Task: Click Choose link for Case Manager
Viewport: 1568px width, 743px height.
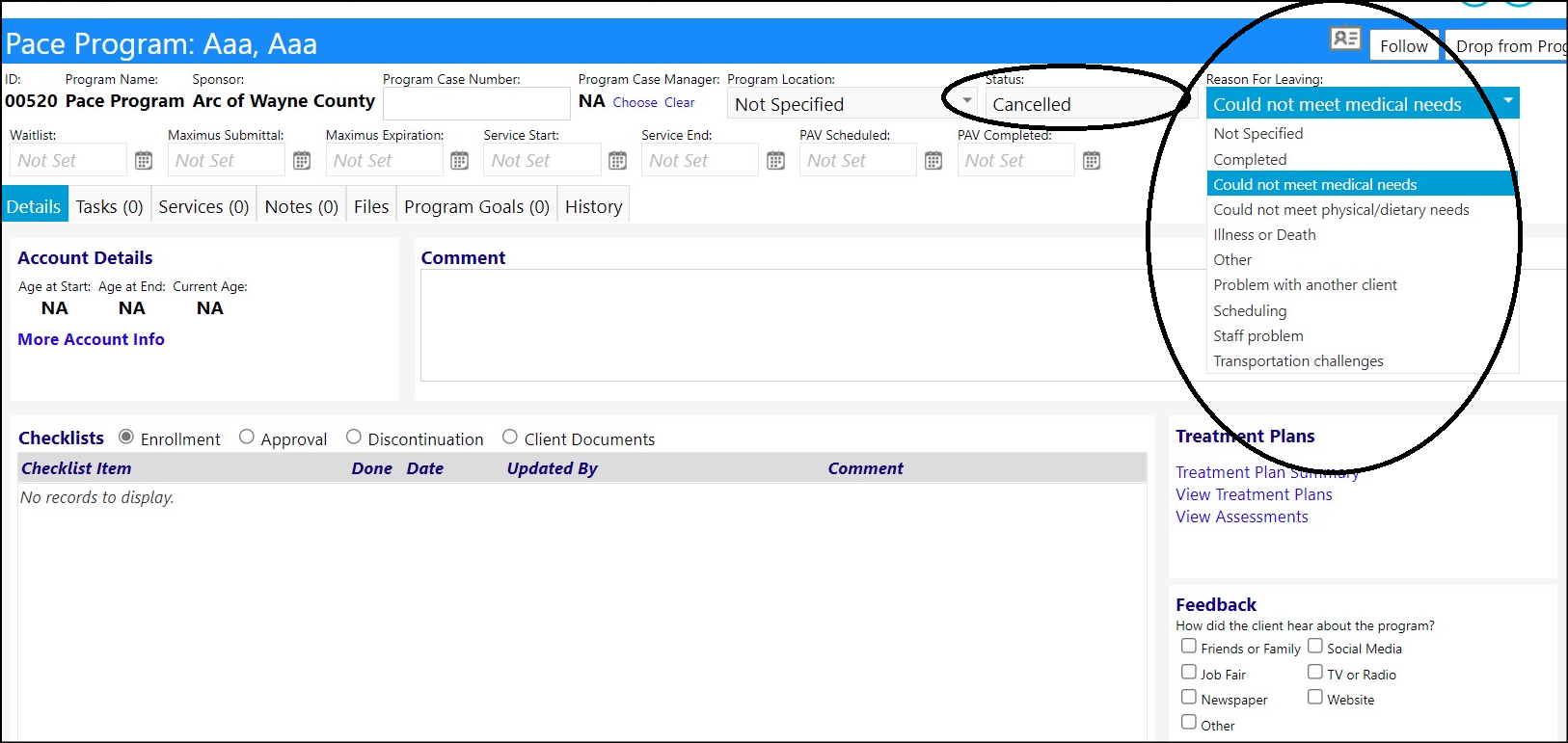Action: [635, 102]
